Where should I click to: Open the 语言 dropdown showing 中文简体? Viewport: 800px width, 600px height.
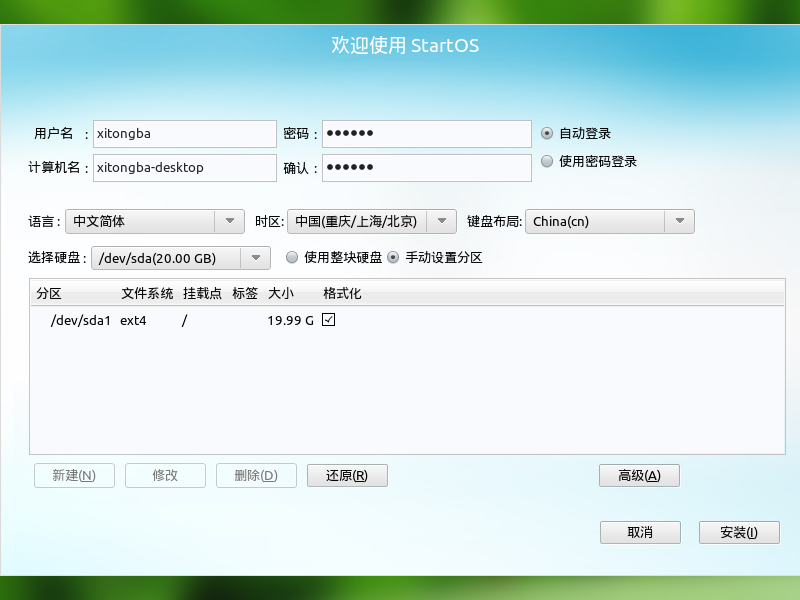[155, 221]
